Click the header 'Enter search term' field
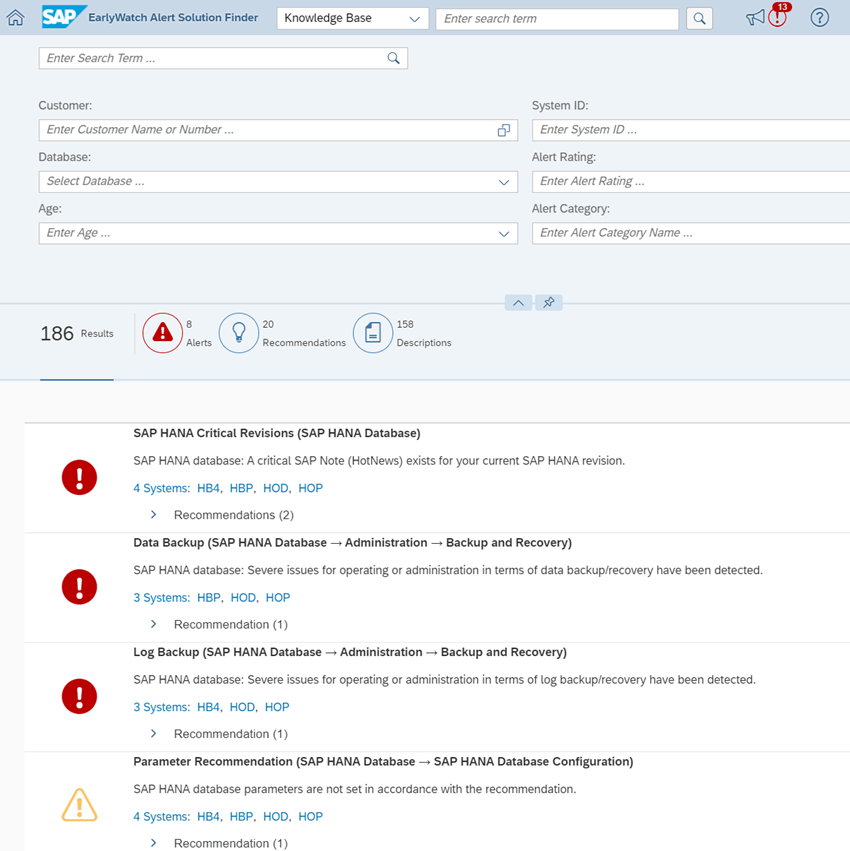 point(557,18)
